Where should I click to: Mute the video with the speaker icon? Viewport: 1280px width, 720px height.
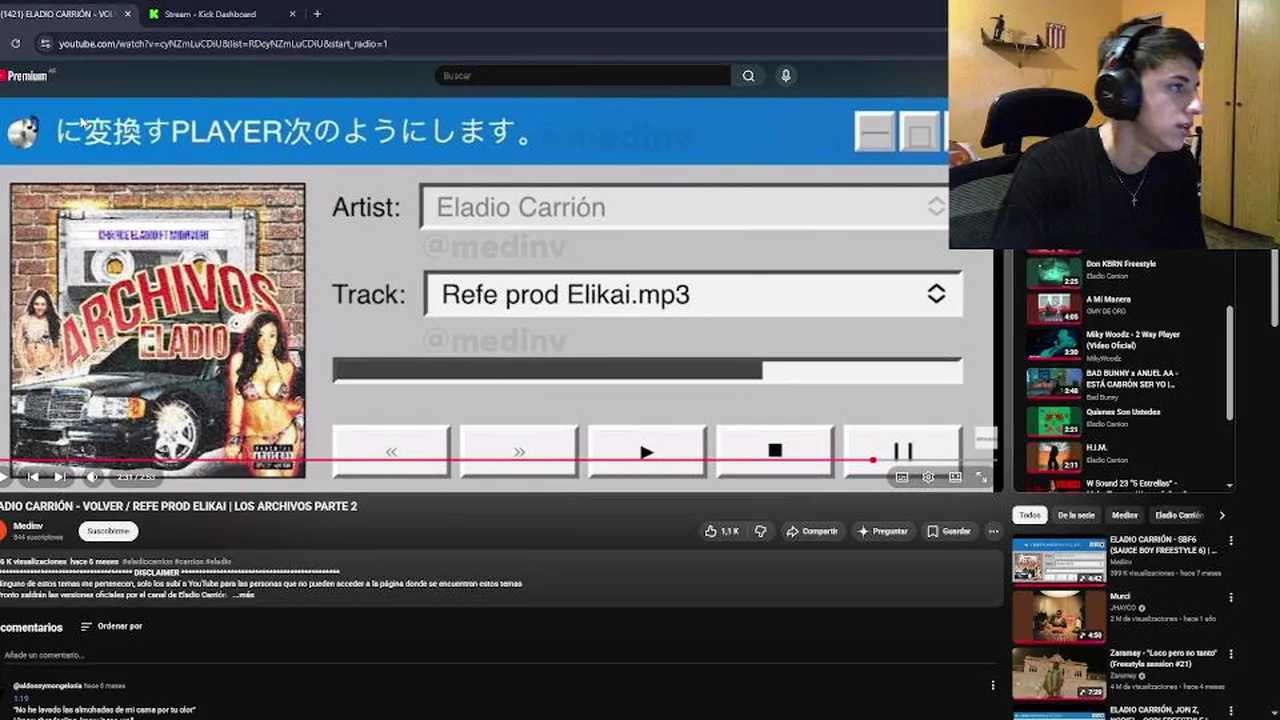(x=92, y=477)
